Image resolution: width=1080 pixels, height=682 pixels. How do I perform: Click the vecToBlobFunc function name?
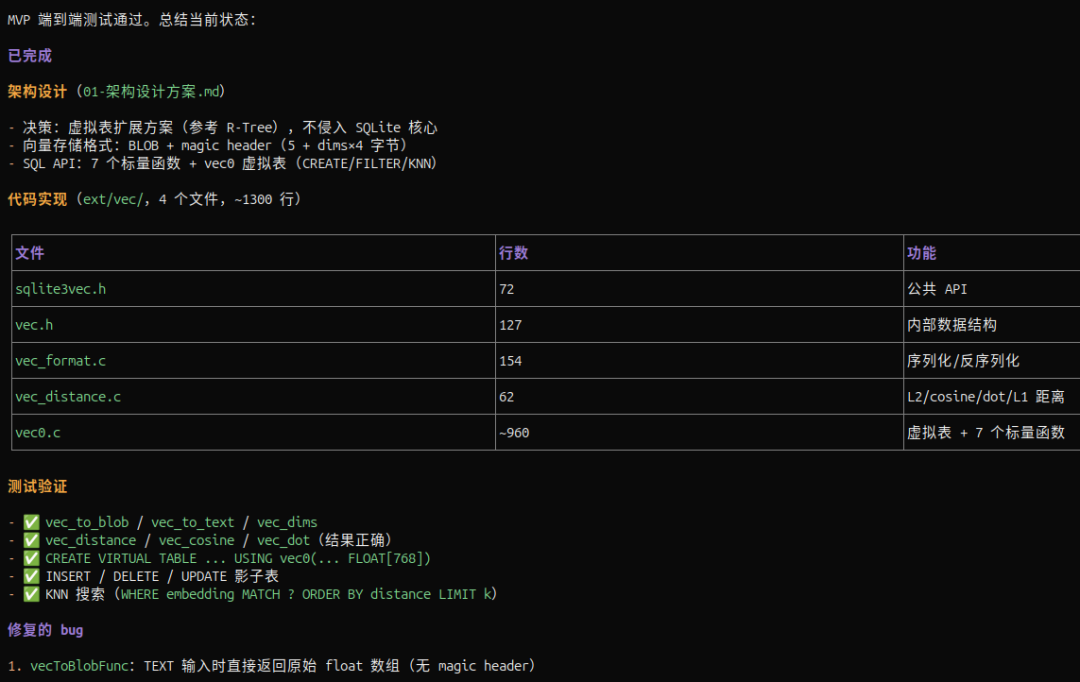tap(79, 665)
